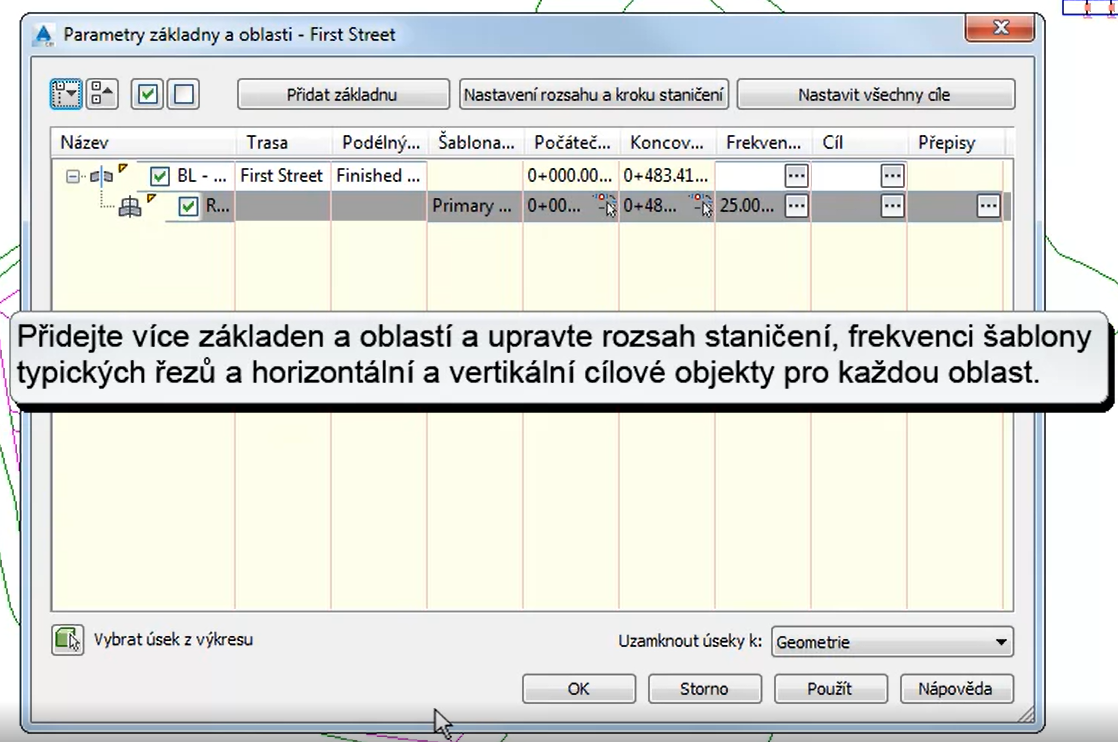Pick start station from drawing icon
This screenshot has height=742, width=1118.
click(606, 206)
